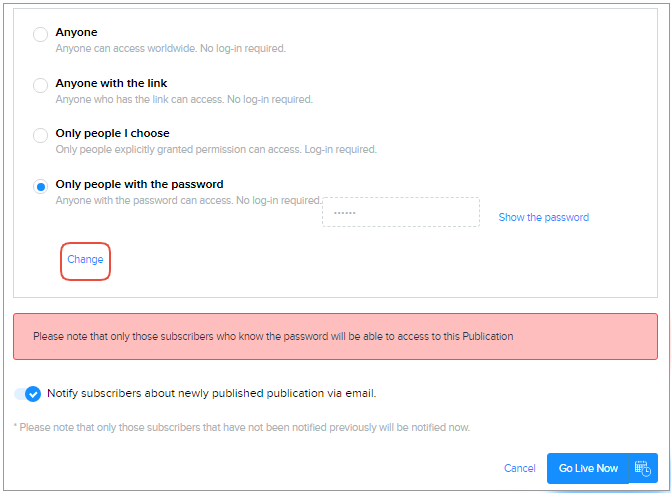Select the "Anyone" radio button
Viewport: 671px width, 493px height.
(40, 35)
